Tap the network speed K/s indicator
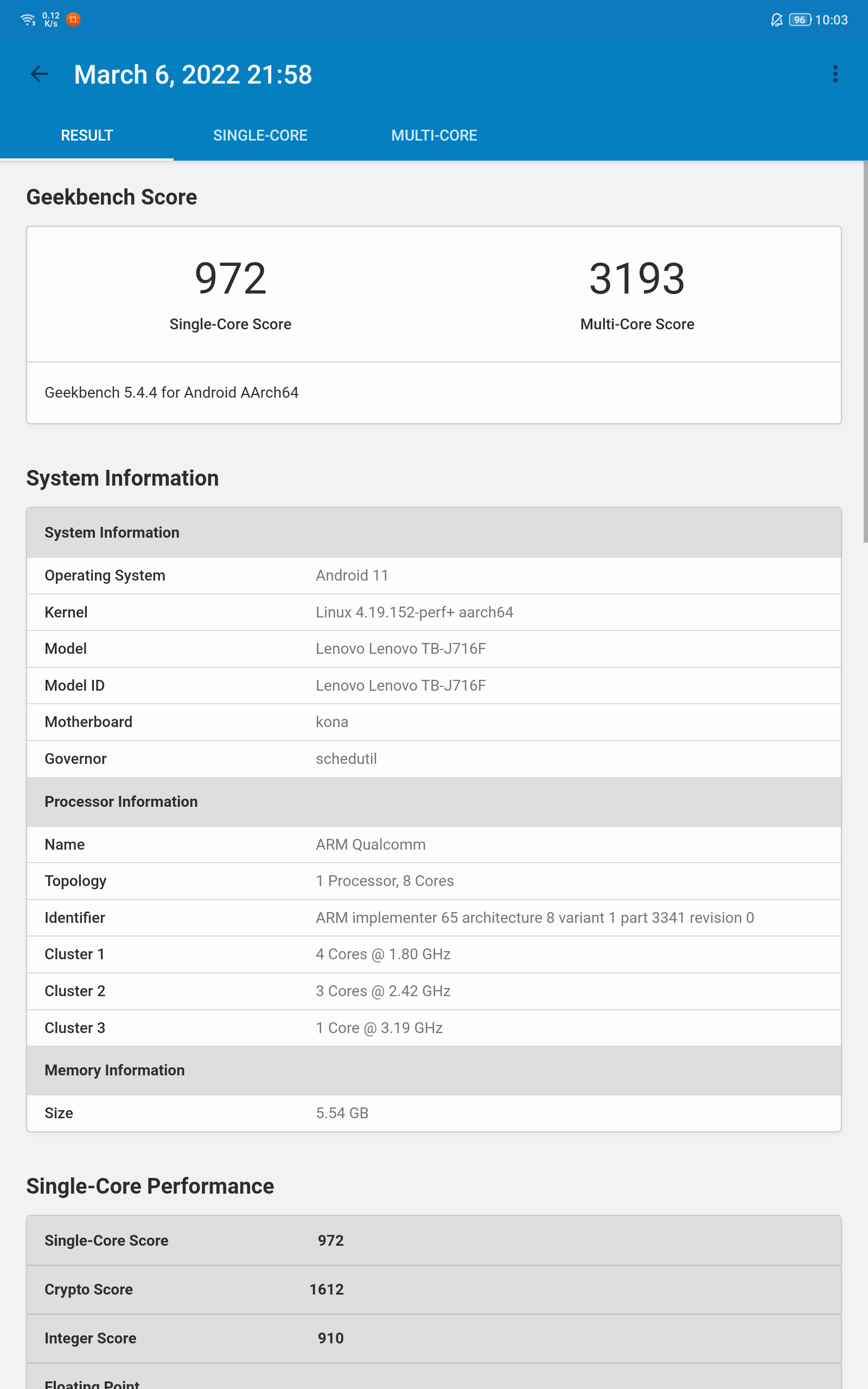Screen dimensions: 868x1389 [x=50, y=20]
